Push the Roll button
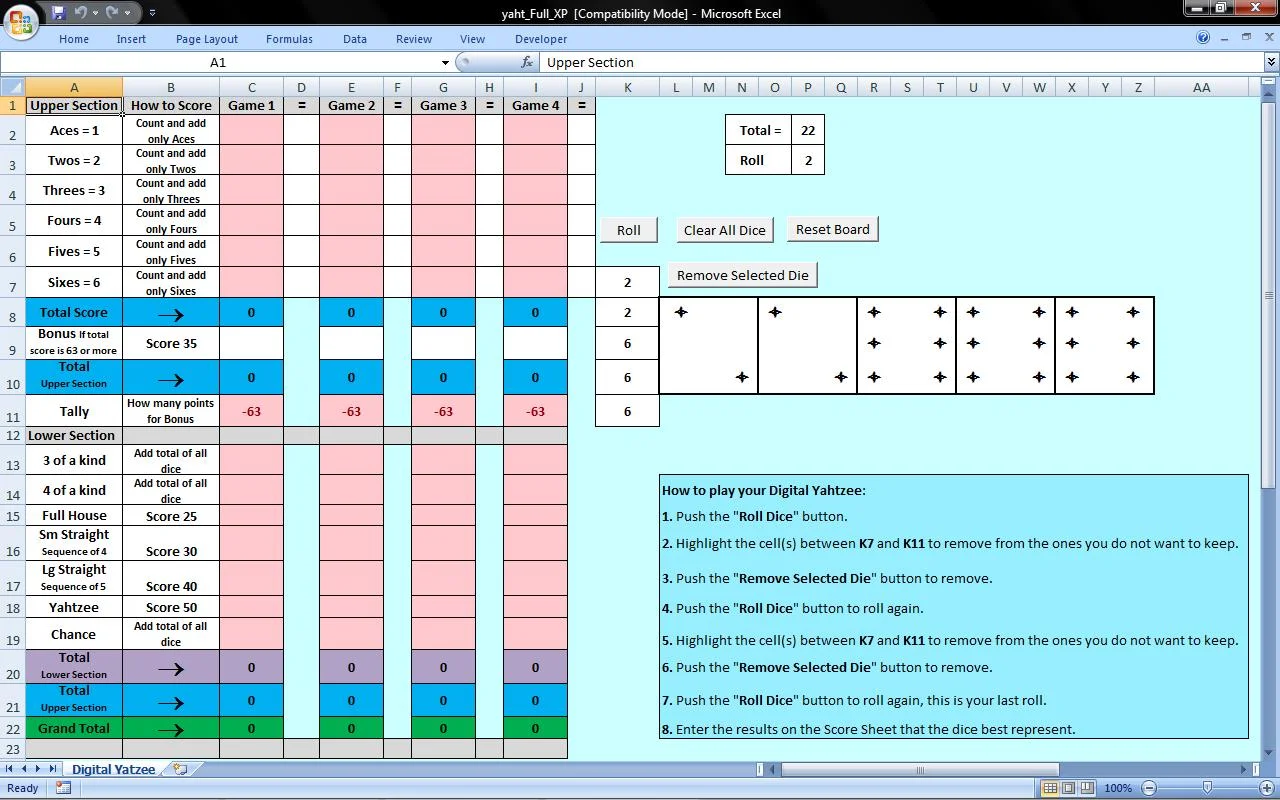This screenshot has height=800, width=1280. coord(628,229)
